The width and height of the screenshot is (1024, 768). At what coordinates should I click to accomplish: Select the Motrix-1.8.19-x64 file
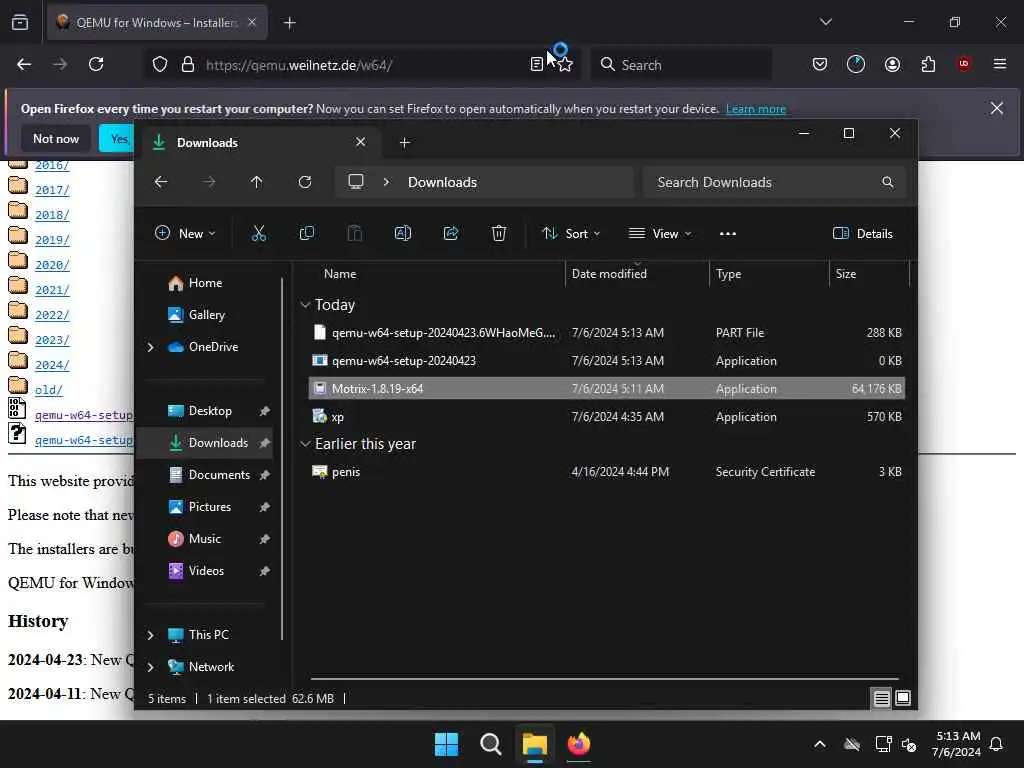point(607,389)
